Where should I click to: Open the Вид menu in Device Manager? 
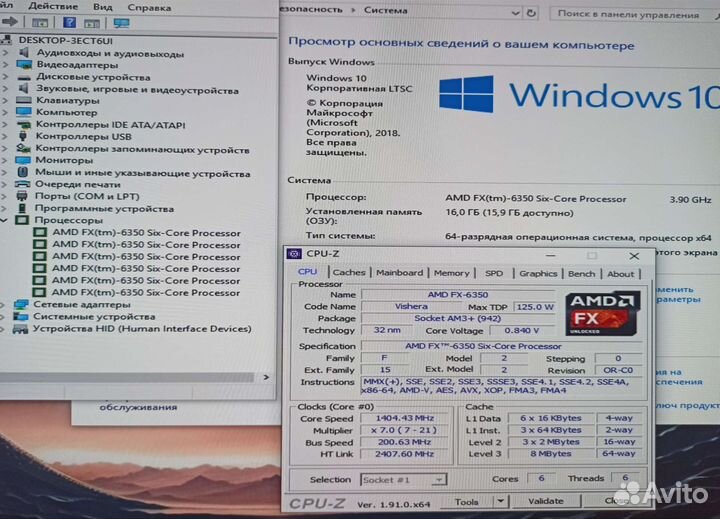point(102,7)
